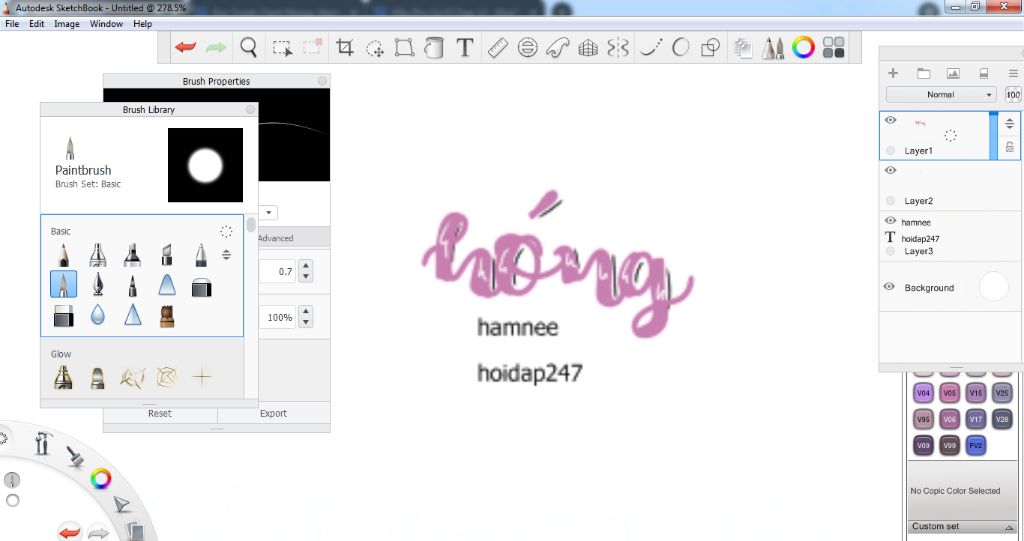
Task: Close the Brush Library panel
Action: pos(250,110)
